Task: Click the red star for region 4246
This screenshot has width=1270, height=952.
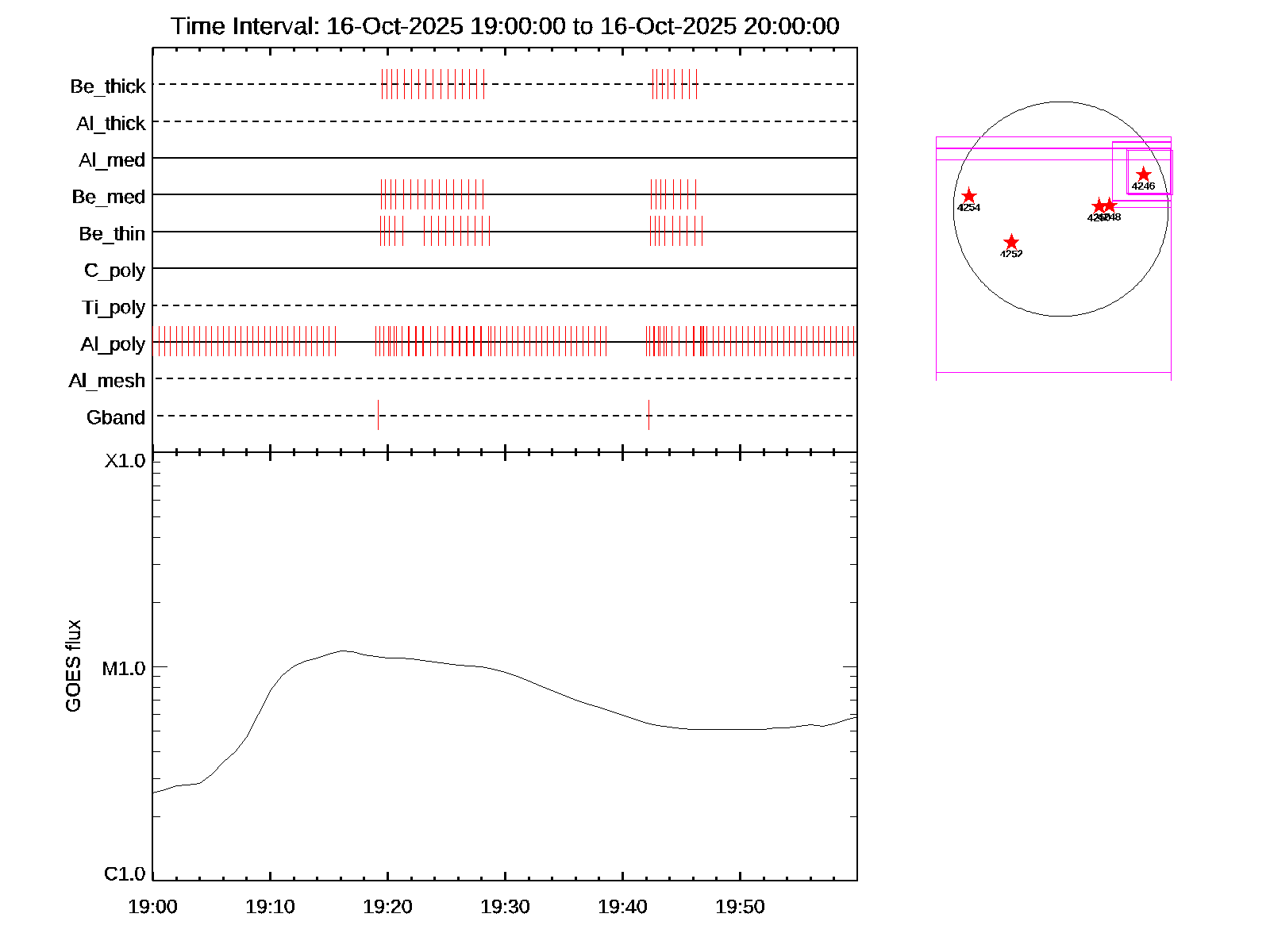Action: (x=1143, y=175)
